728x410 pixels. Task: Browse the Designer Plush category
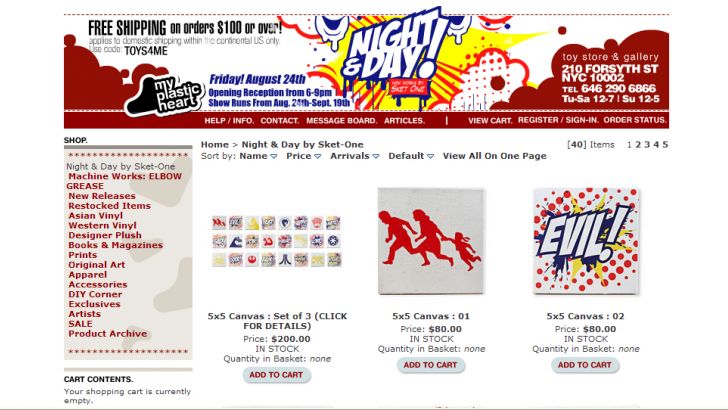click(105, 235)
